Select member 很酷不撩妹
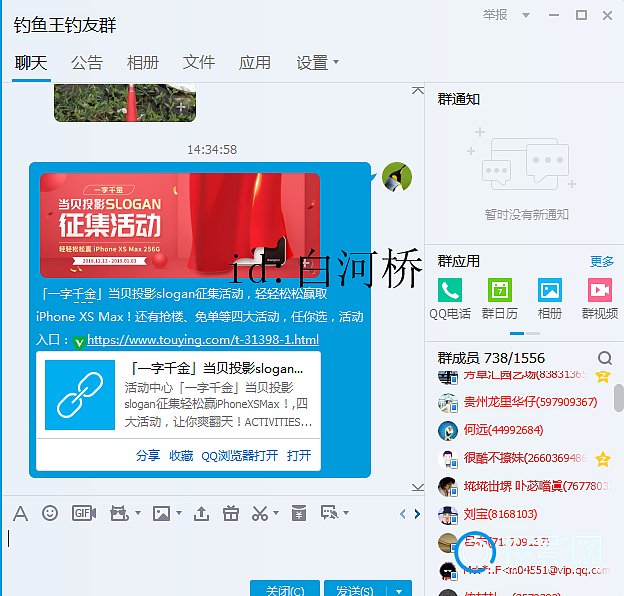The width and height of the screenshot is (624, 596). coord(525,458)
